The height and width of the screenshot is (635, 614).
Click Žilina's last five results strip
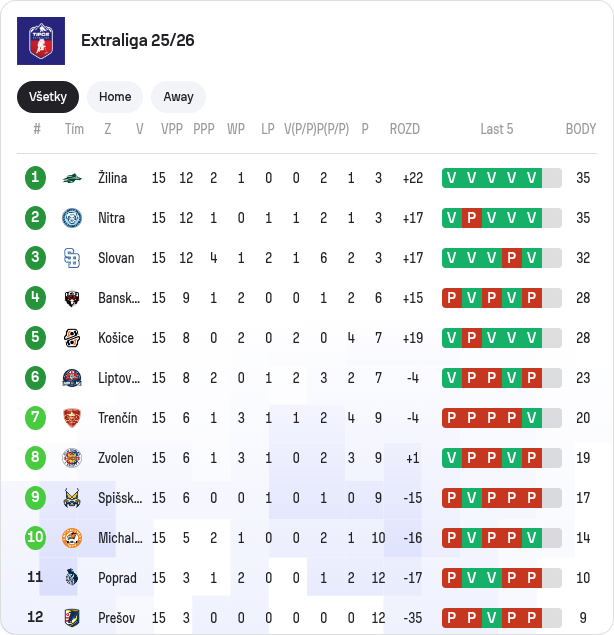click(x=501, y=178)
